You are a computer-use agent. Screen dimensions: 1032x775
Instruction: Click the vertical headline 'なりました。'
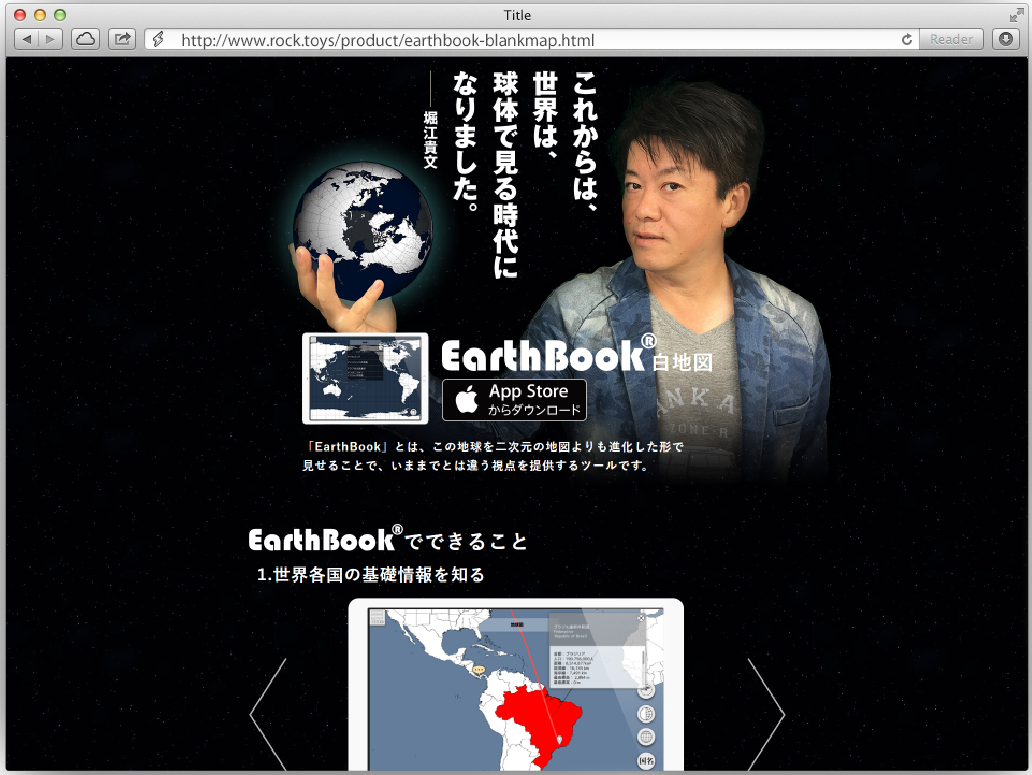pyautogui.click(x=465, y=141)
